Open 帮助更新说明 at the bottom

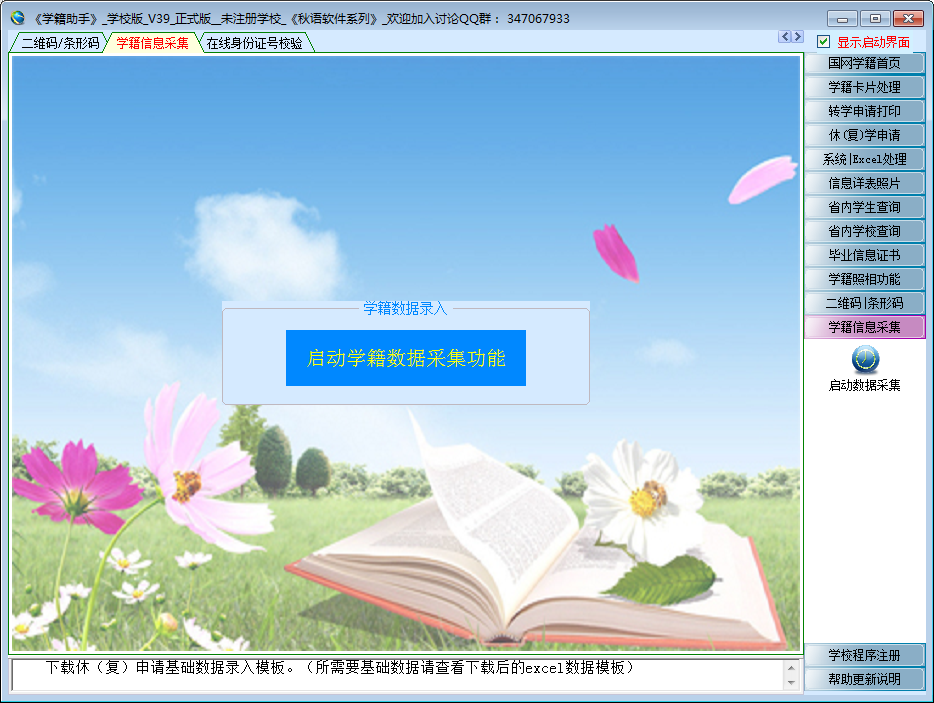864,679
